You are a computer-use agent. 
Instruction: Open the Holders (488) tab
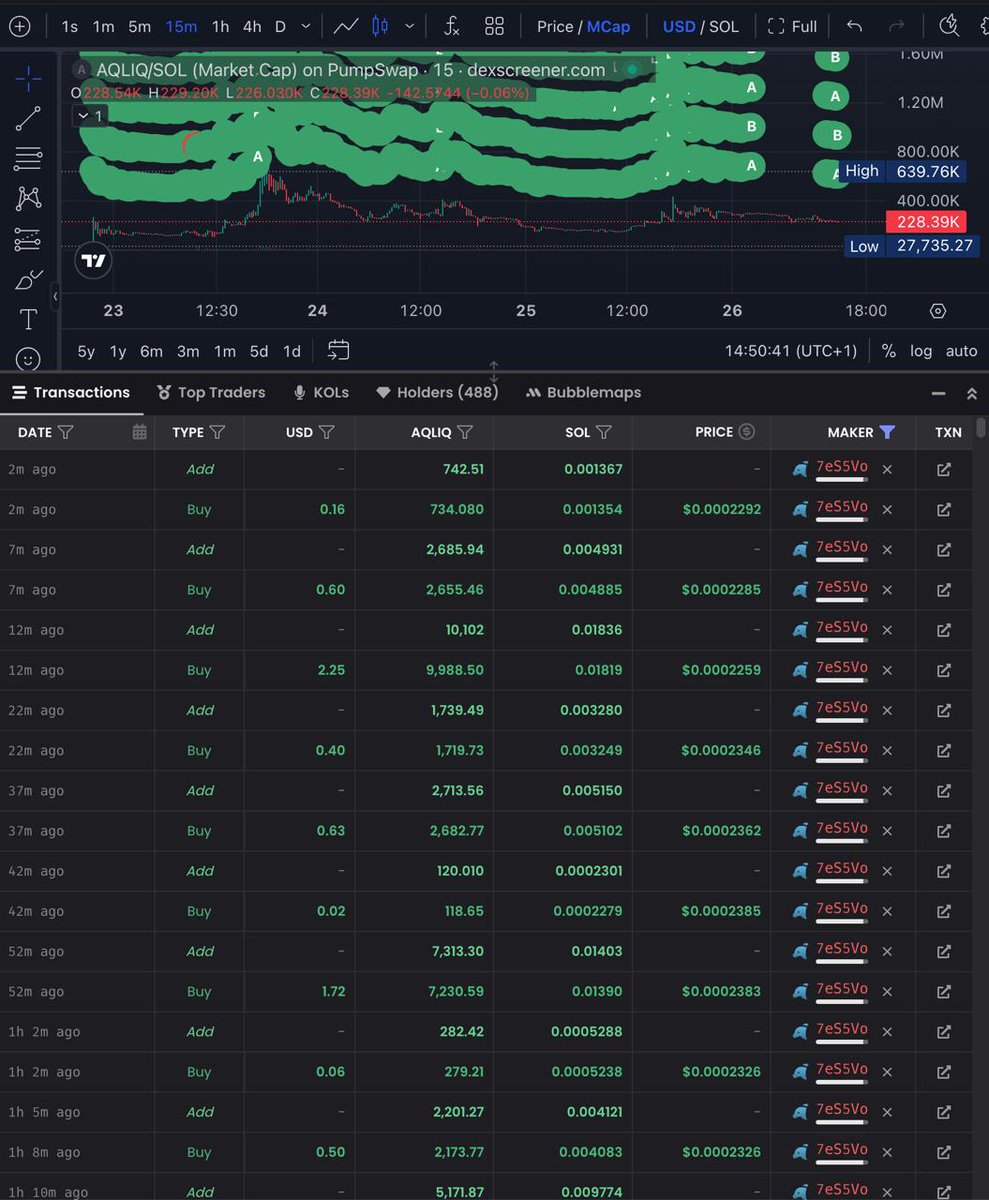click(437, 393)
